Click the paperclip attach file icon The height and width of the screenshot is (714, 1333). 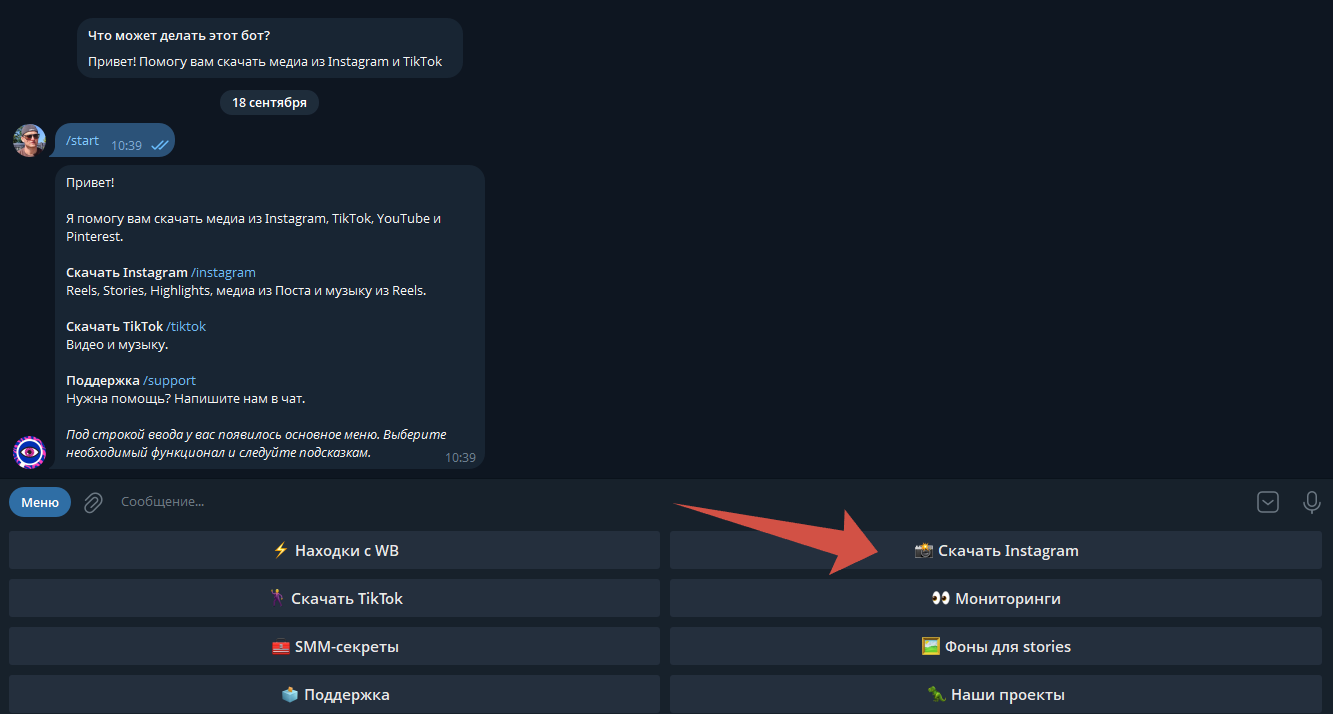(93, 502)
